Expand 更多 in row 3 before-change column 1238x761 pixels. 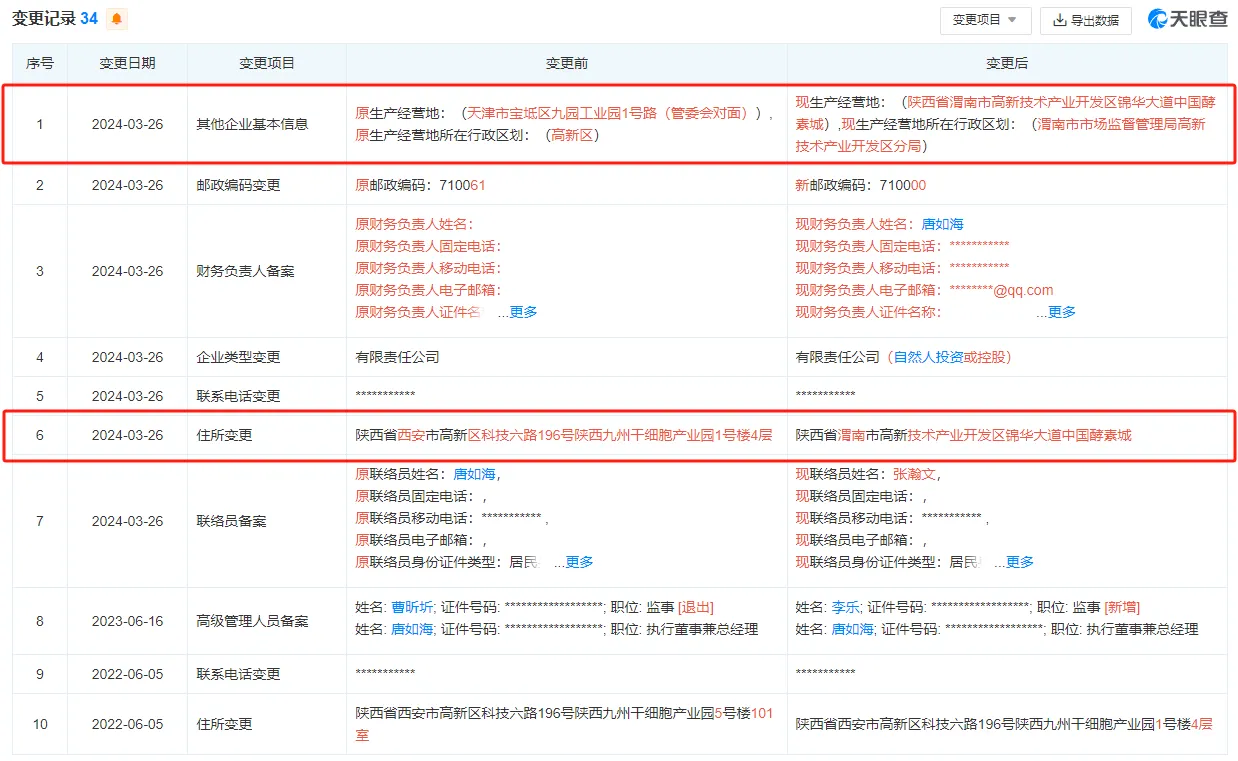(523, 312)
